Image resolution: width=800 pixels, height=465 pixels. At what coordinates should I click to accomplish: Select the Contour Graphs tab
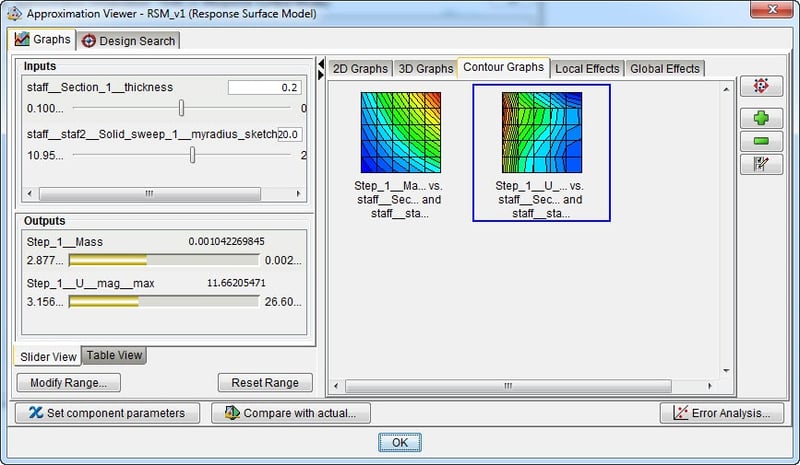pyautogui.click(x=504, y=67)
